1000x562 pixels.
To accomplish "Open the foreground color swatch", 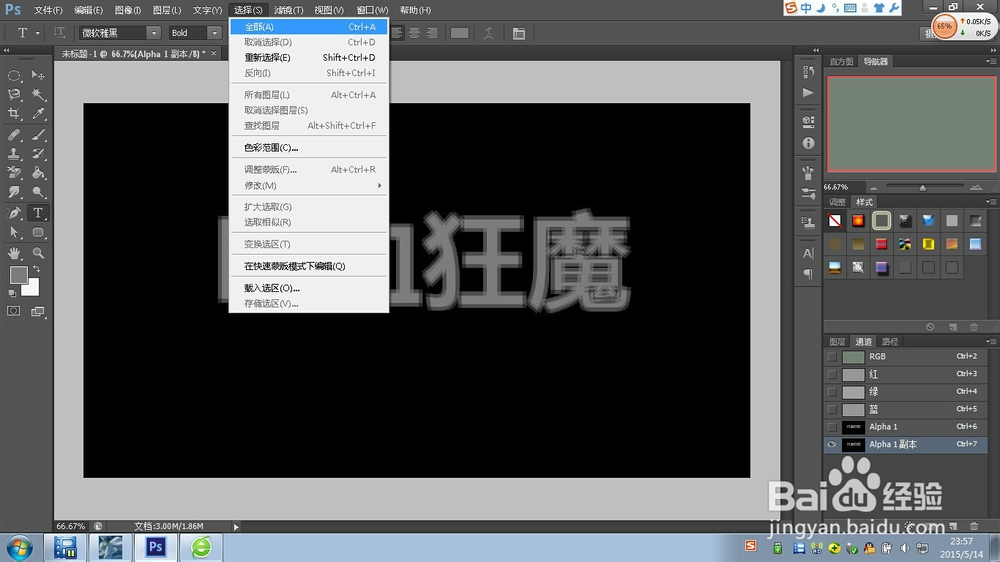I will point(18,275).
